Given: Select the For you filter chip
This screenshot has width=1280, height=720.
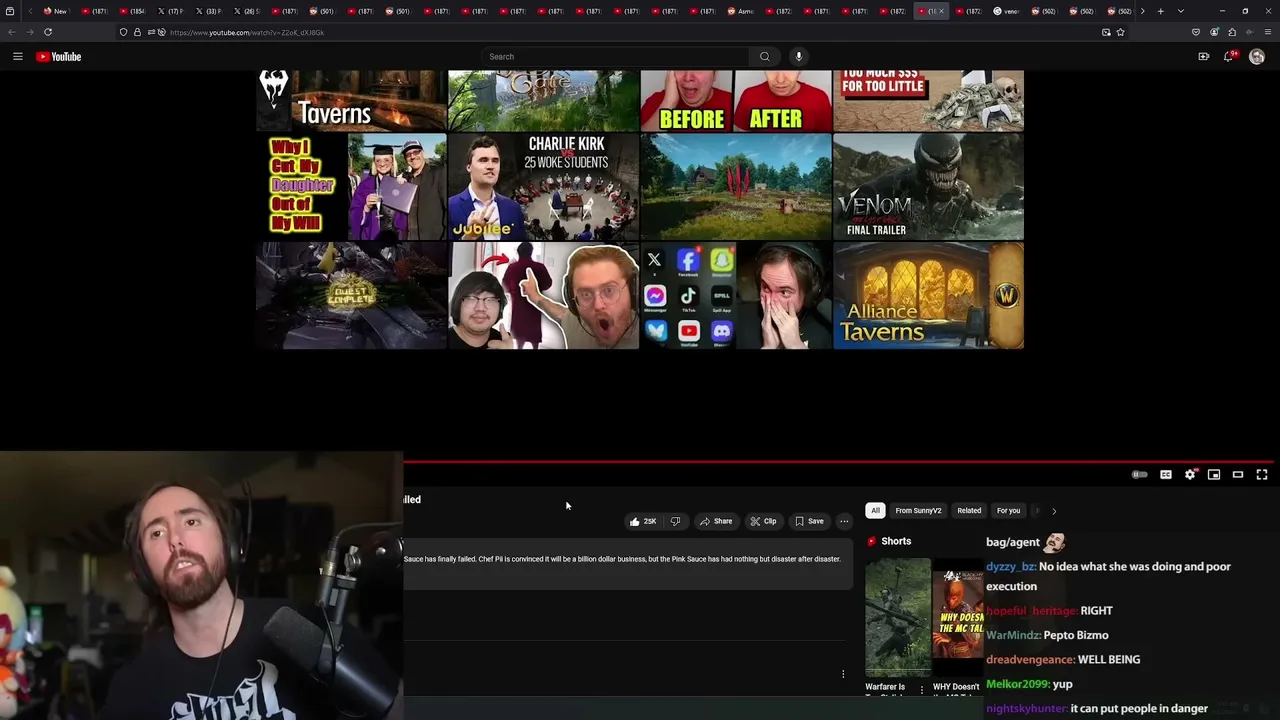Looking at the screenshot, I should tap(1008, 511).
